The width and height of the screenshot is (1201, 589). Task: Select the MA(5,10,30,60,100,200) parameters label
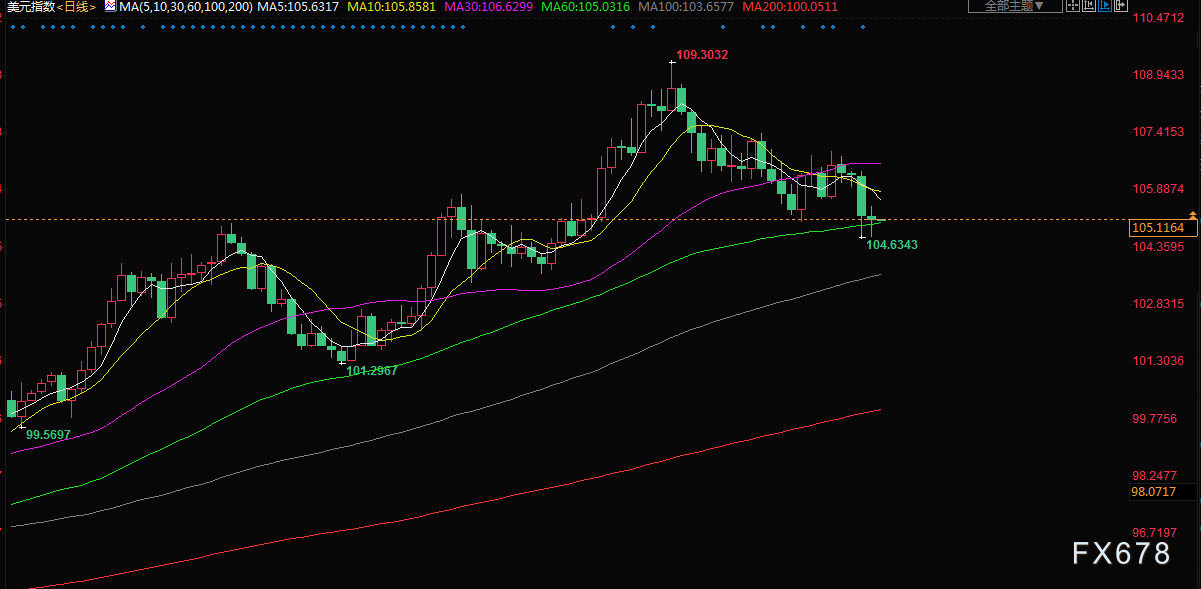pos(185,6)
